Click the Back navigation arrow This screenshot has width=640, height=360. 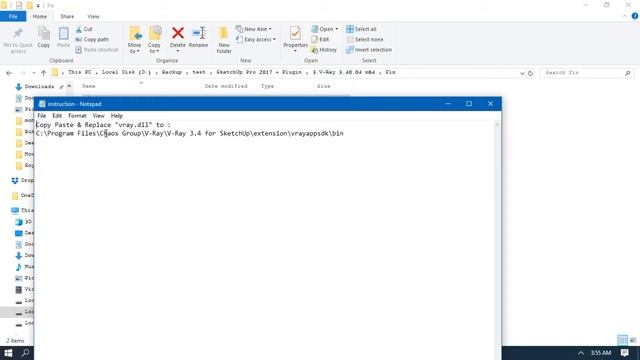9,73
